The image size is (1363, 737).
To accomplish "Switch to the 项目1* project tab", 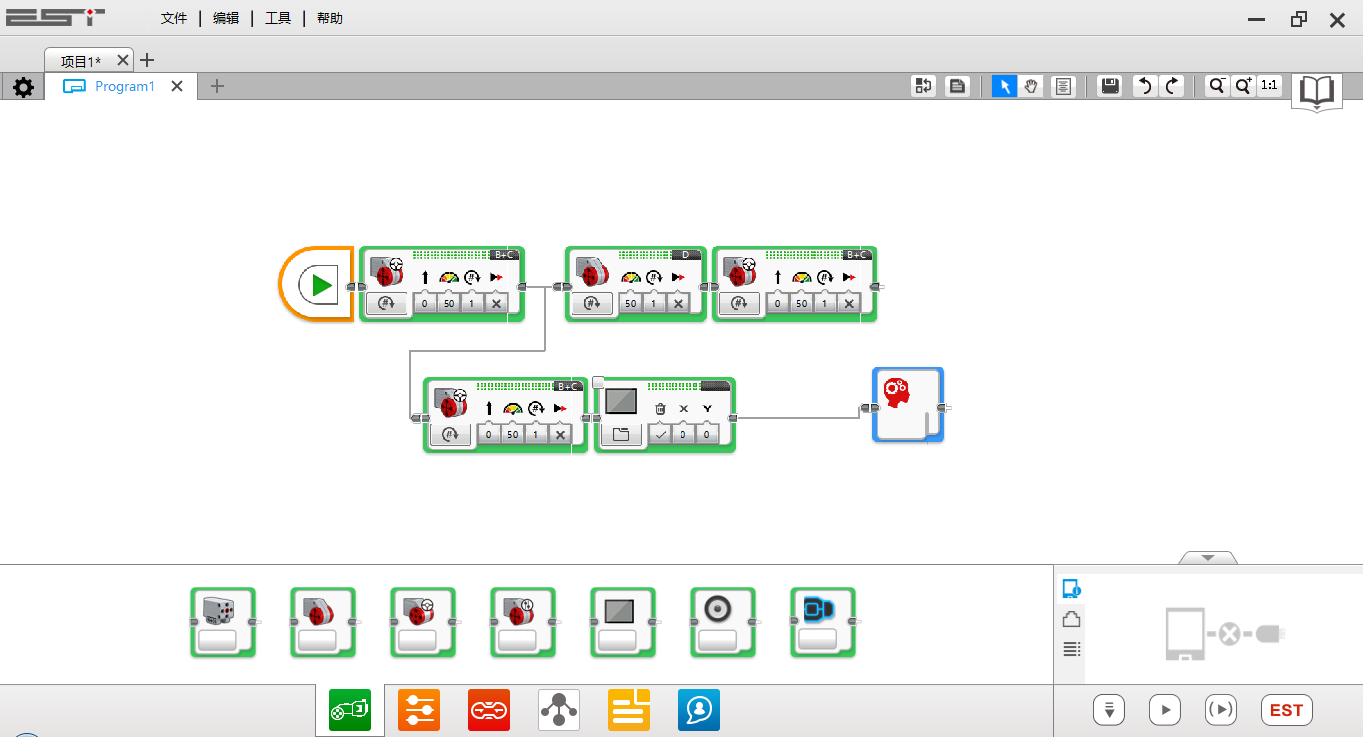I will (x=81, y=61).
